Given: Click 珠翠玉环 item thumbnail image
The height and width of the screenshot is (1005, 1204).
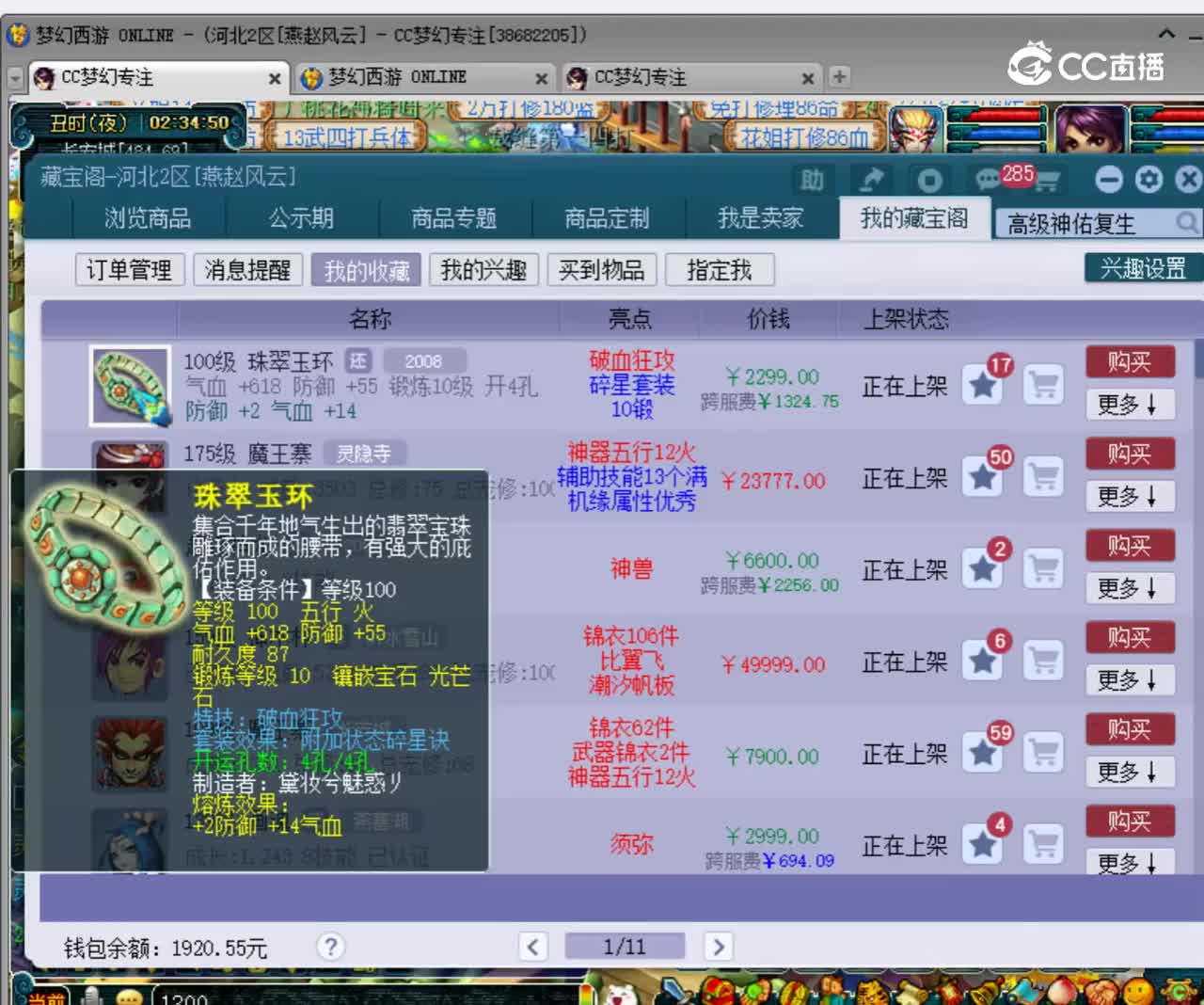Looking at the screenshot, I should [130, 386].
